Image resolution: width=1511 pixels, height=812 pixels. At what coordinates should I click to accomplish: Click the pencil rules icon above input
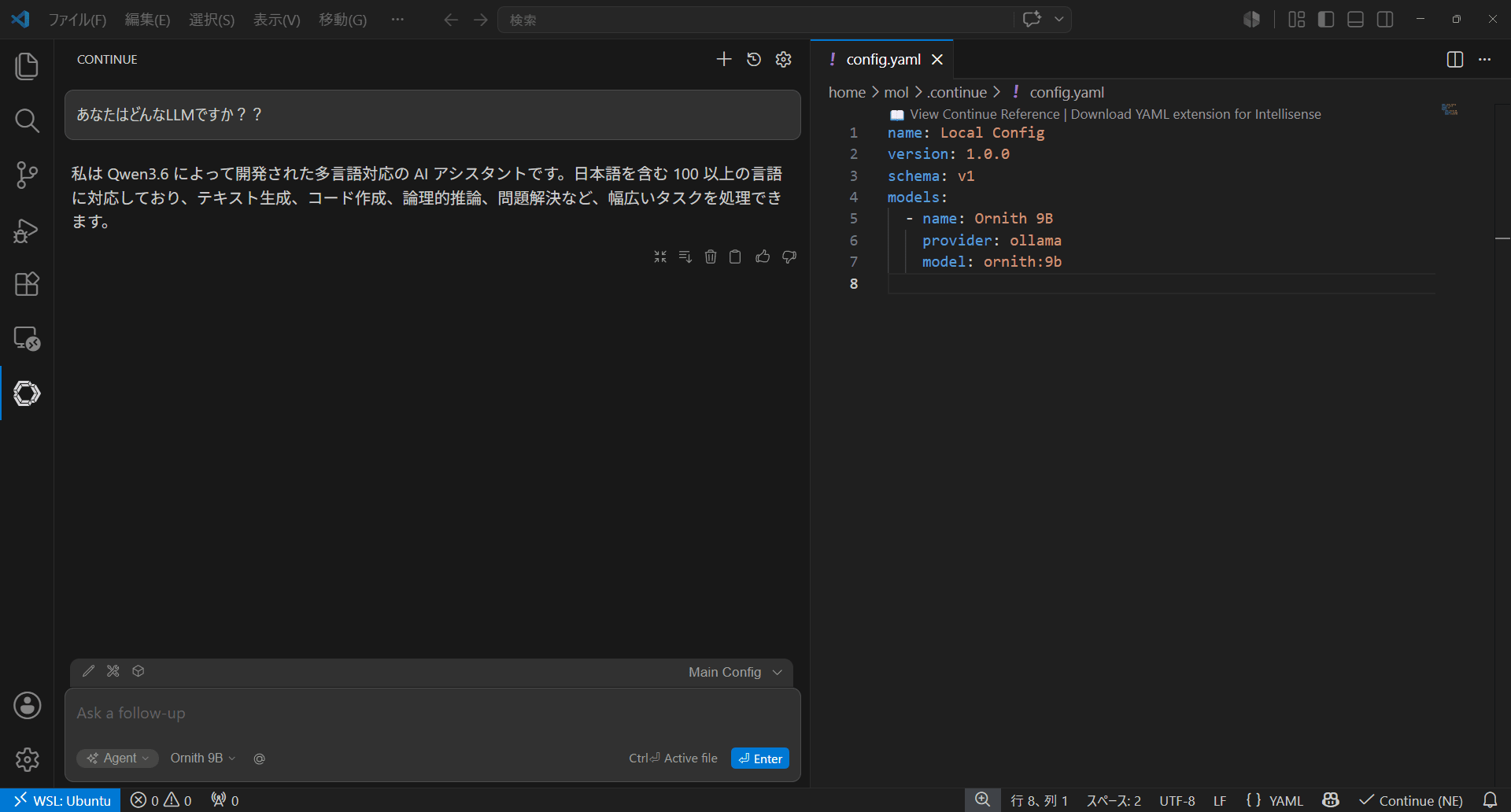pos(88,671)
